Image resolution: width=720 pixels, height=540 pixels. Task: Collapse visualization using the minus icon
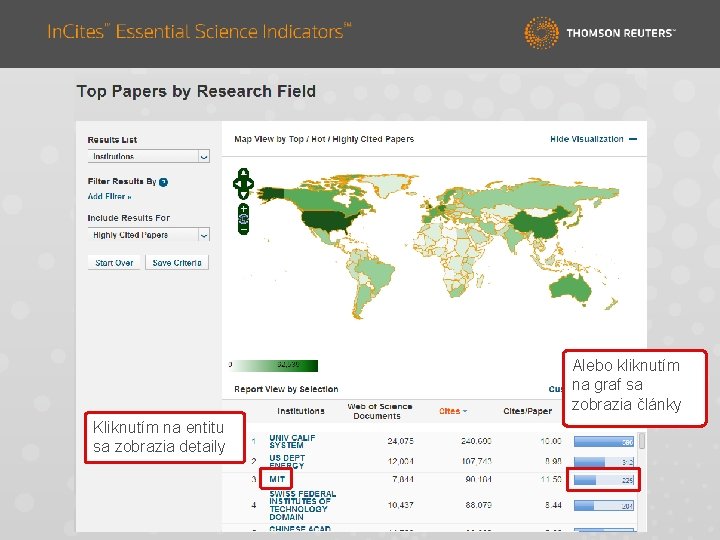point(633,139)
